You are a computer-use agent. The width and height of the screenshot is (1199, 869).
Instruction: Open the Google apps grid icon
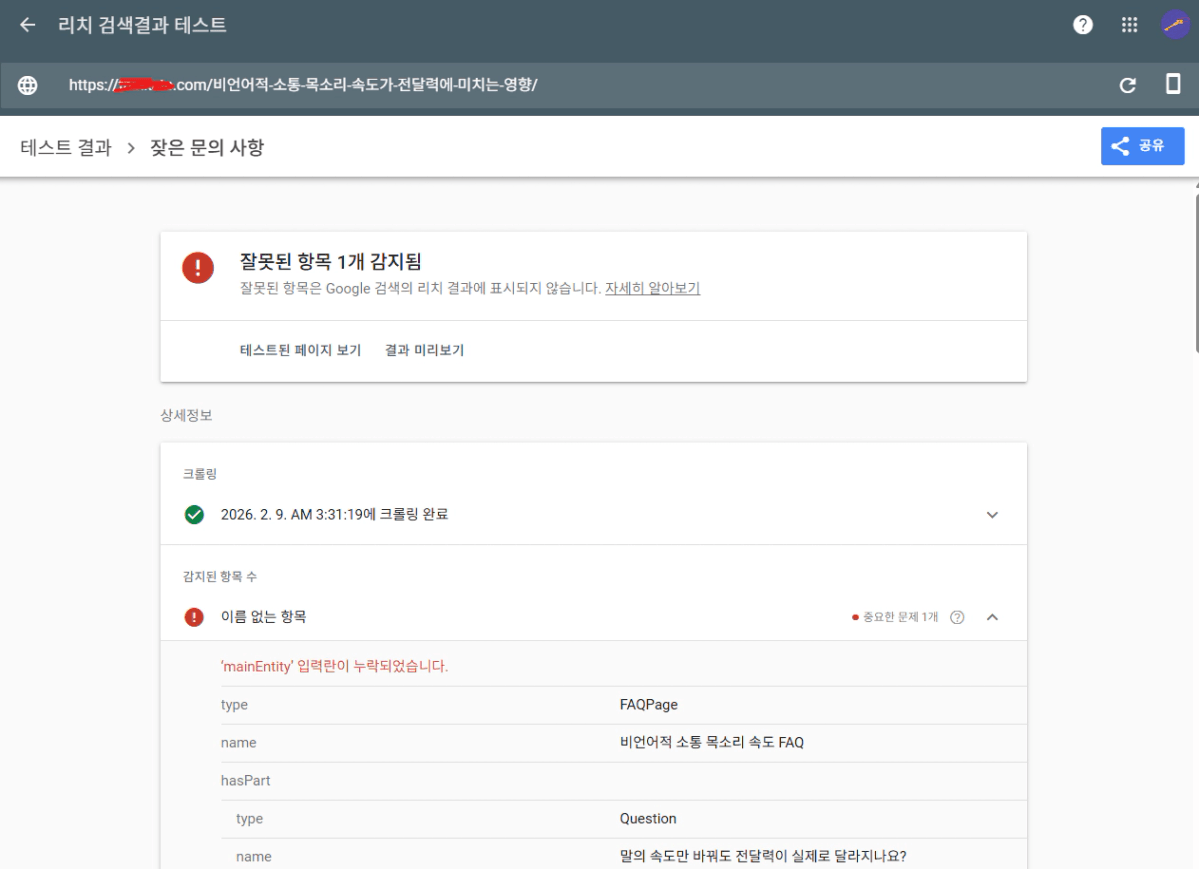pos(1129,25)
